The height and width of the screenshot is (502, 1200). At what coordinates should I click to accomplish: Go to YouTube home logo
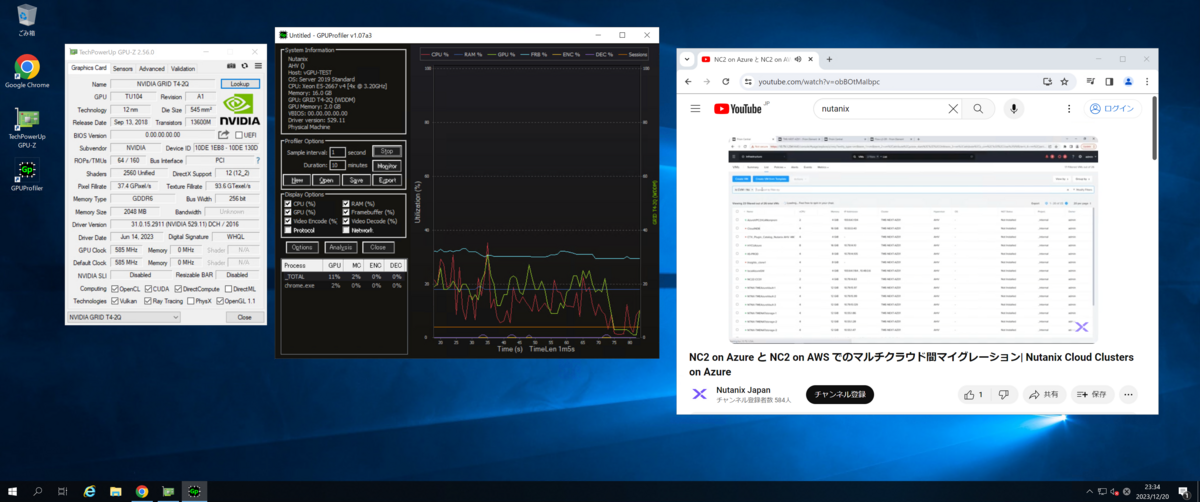click(x=738, y=109)
